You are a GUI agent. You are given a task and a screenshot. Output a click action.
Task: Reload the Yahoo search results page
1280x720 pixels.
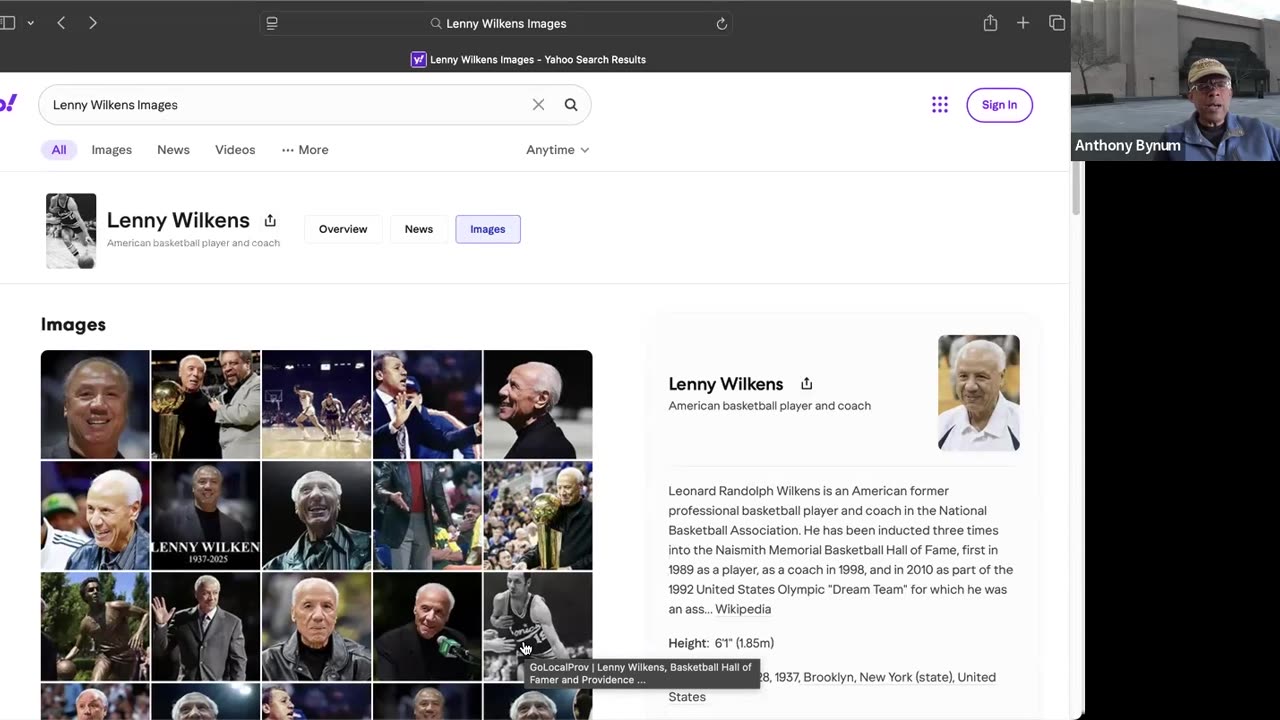(x=721, y=24)
